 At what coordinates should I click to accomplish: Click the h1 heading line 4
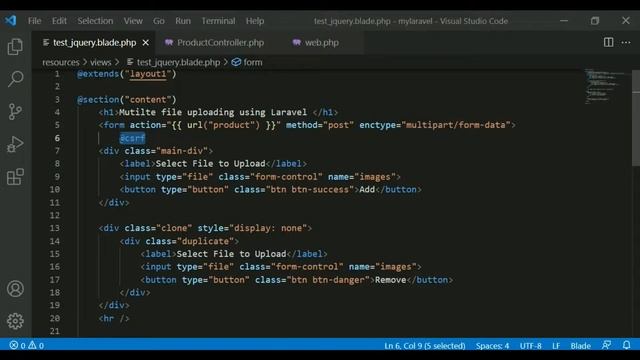(218, 112)
